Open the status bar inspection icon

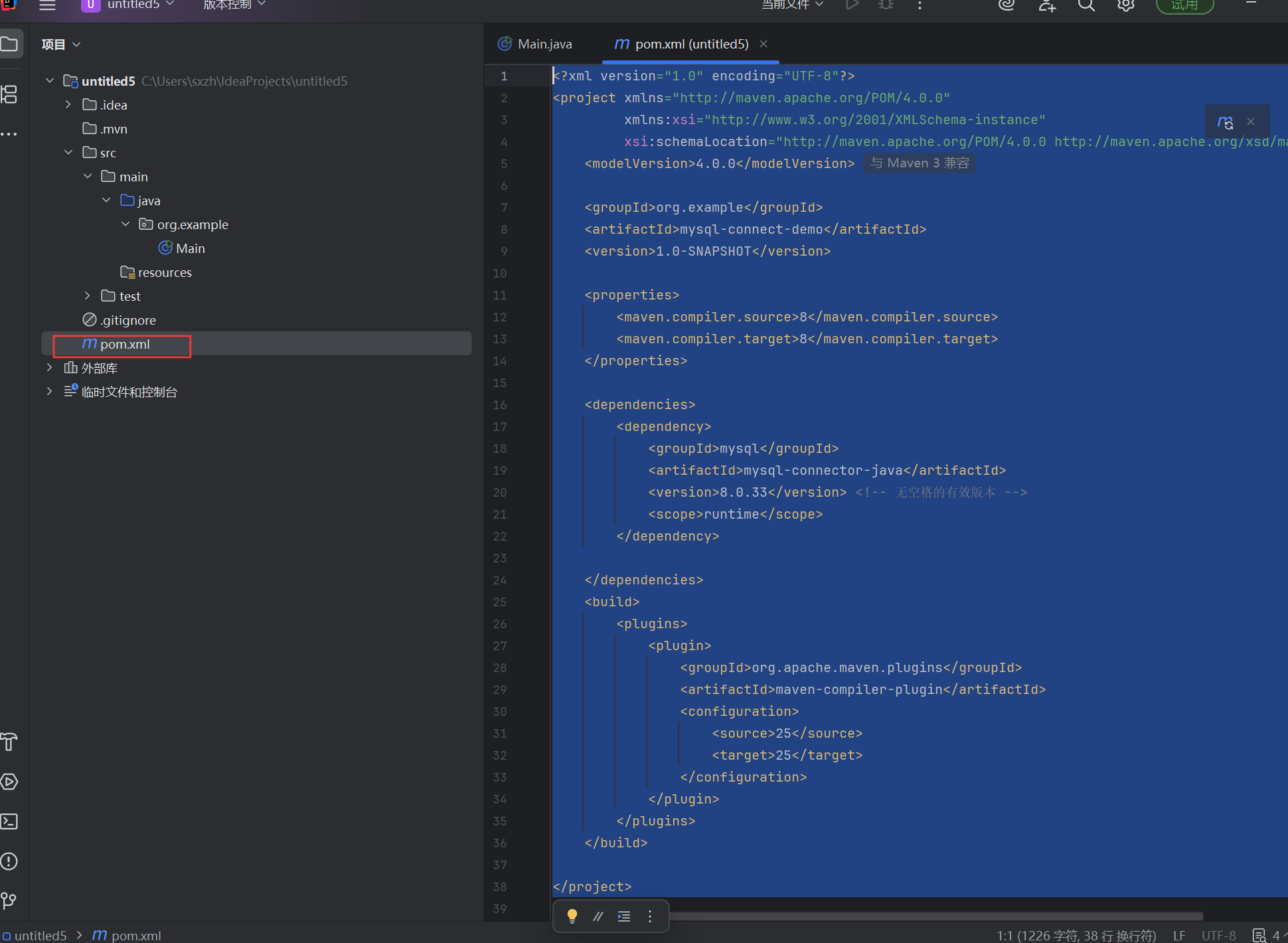click(1259, 935)
